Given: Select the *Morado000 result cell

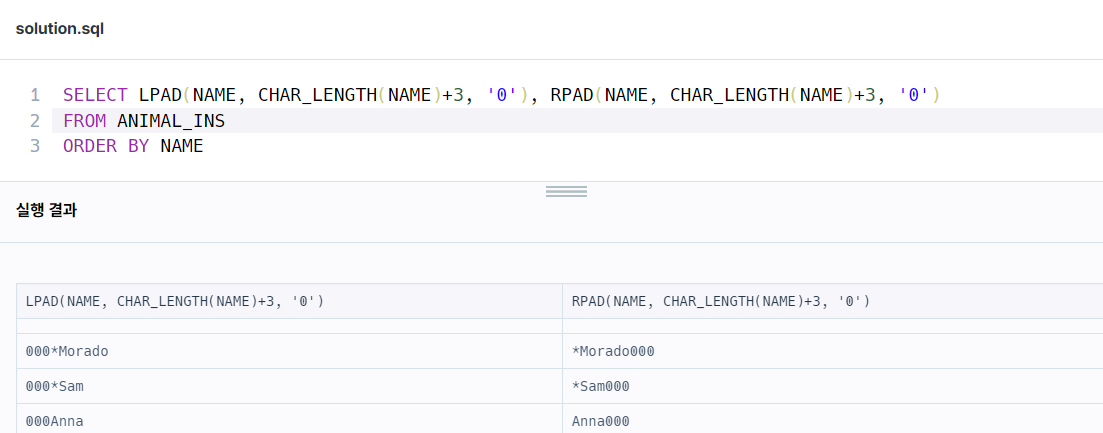Looking at the screenshot, I should [x=833, y=351].
